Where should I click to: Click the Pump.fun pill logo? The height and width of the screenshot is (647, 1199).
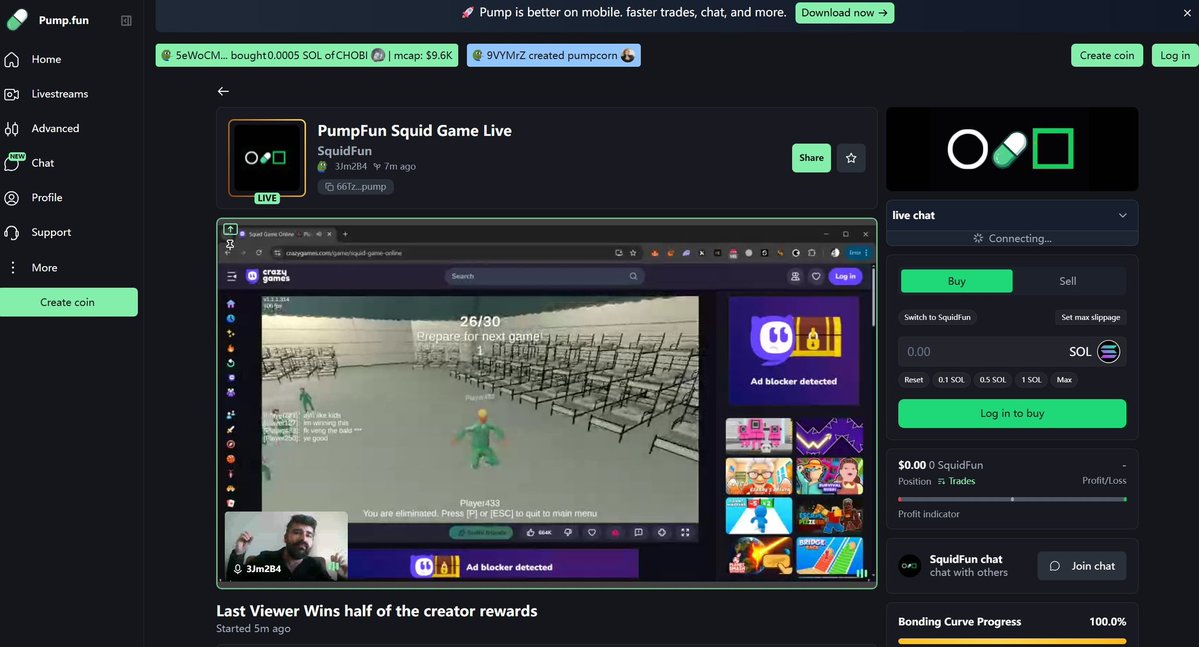(x=17, y=20)
